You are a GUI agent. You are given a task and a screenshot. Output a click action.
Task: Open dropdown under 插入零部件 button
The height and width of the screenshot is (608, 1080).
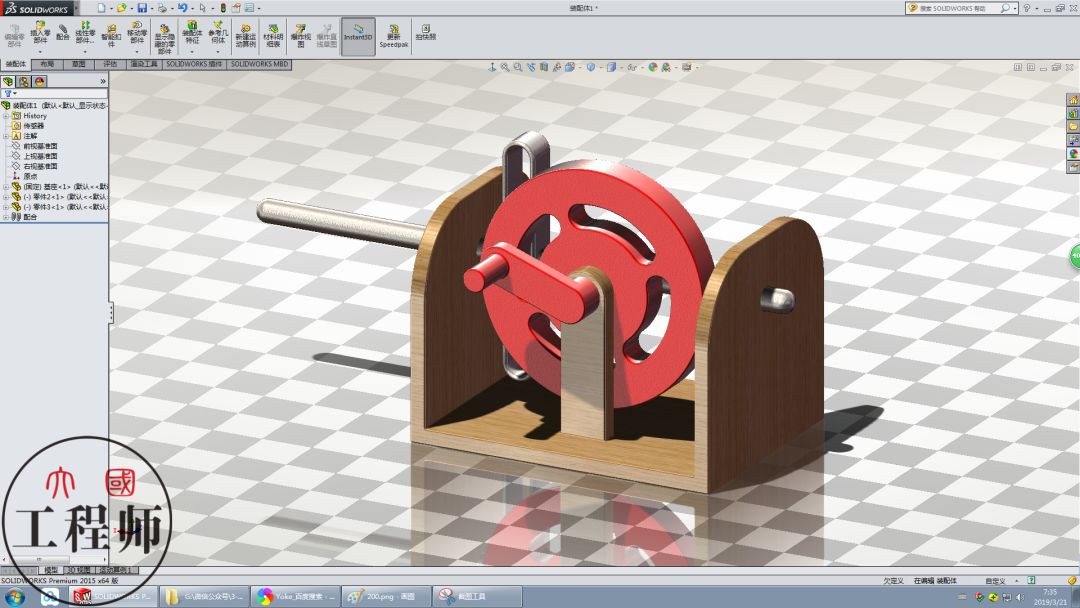click(x=40, y=52)
